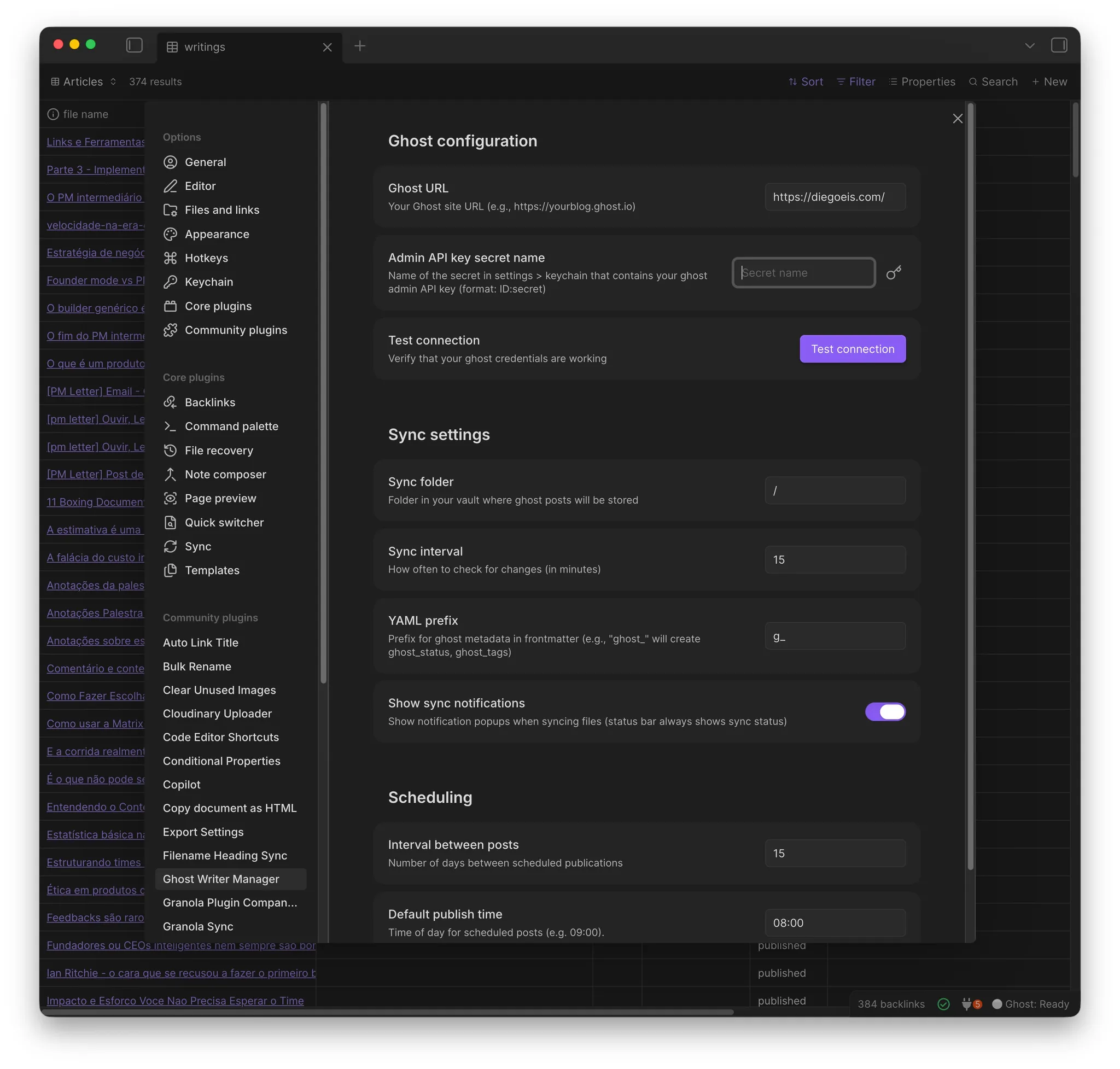Select Sync plugin options
Image resolution: width=1120 pixels, height=1069 pixels.
pyautogui.click(x=230, y=546)
